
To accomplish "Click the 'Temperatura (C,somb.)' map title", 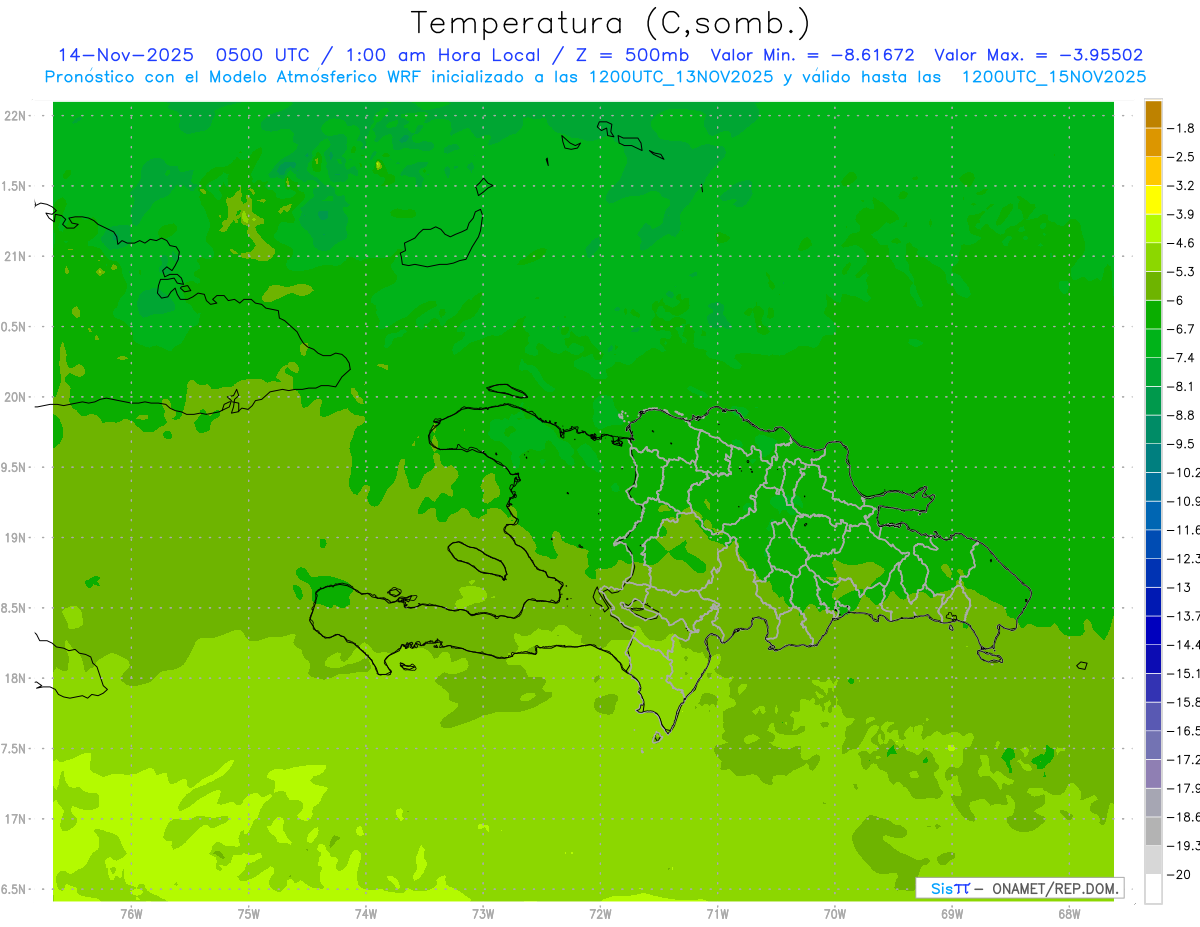I will (x=611, y=23).
